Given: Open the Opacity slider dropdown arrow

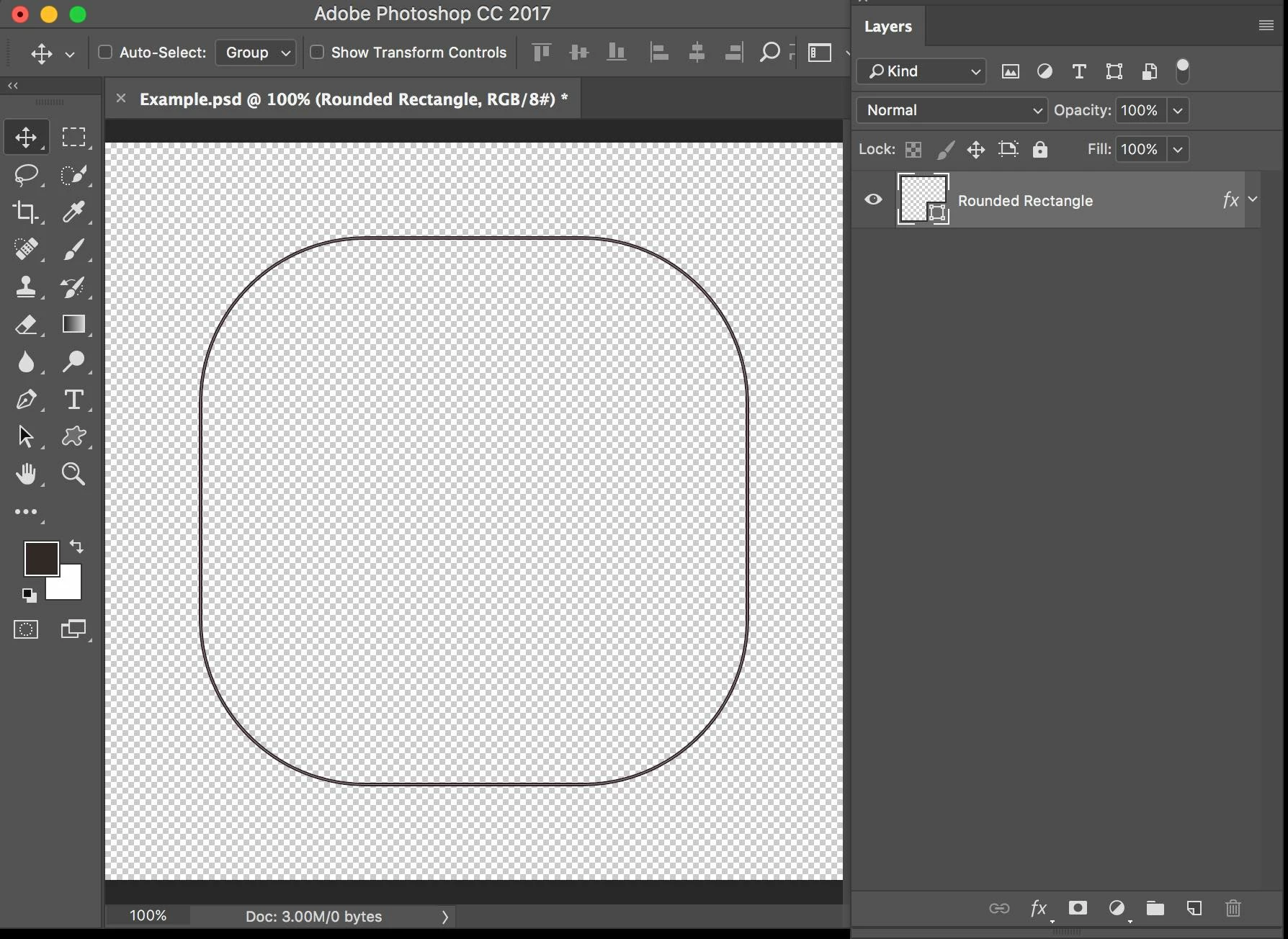Looking at the screenshot, I should (1178, 110).
